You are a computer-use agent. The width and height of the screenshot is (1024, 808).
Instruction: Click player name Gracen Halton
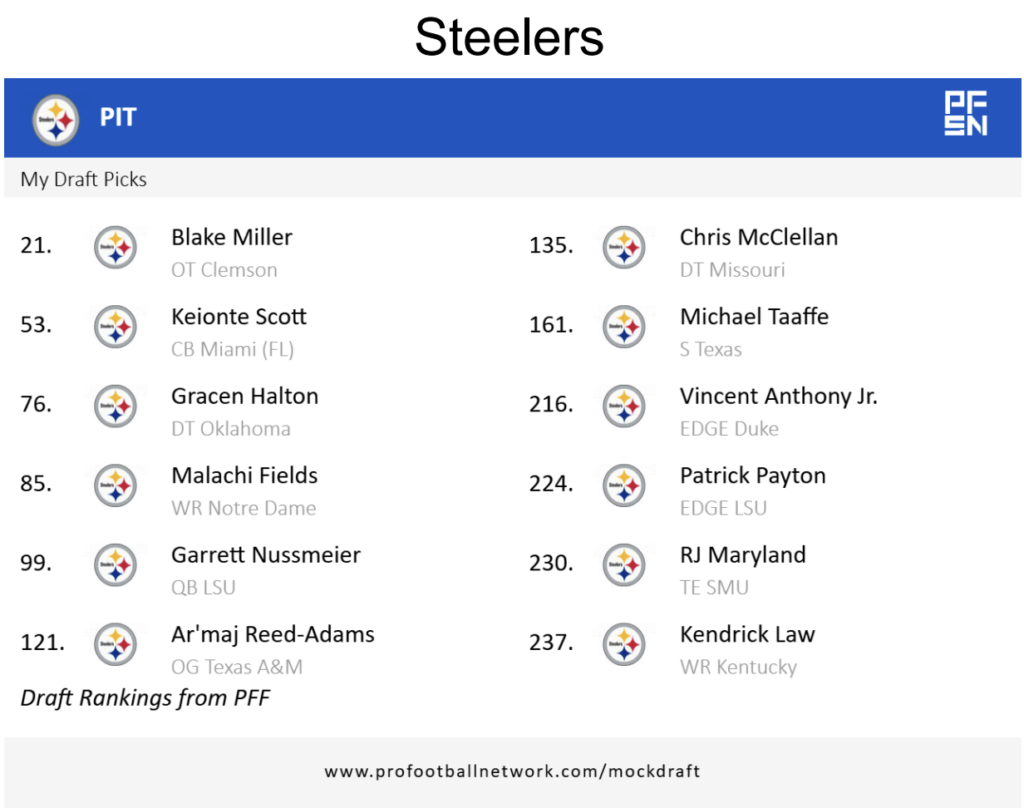(x=244, y=396)
